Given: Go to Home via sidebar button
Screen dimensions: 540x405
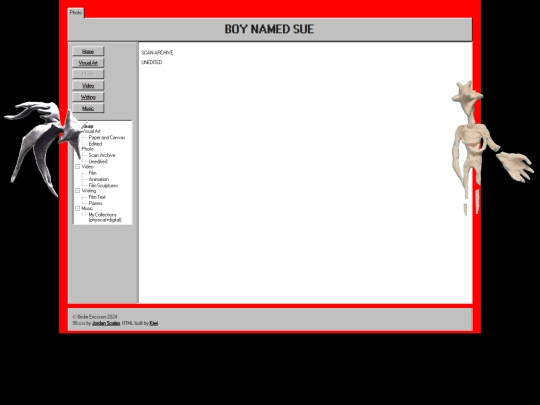Looking at the screenshot, I should [88, 51].
